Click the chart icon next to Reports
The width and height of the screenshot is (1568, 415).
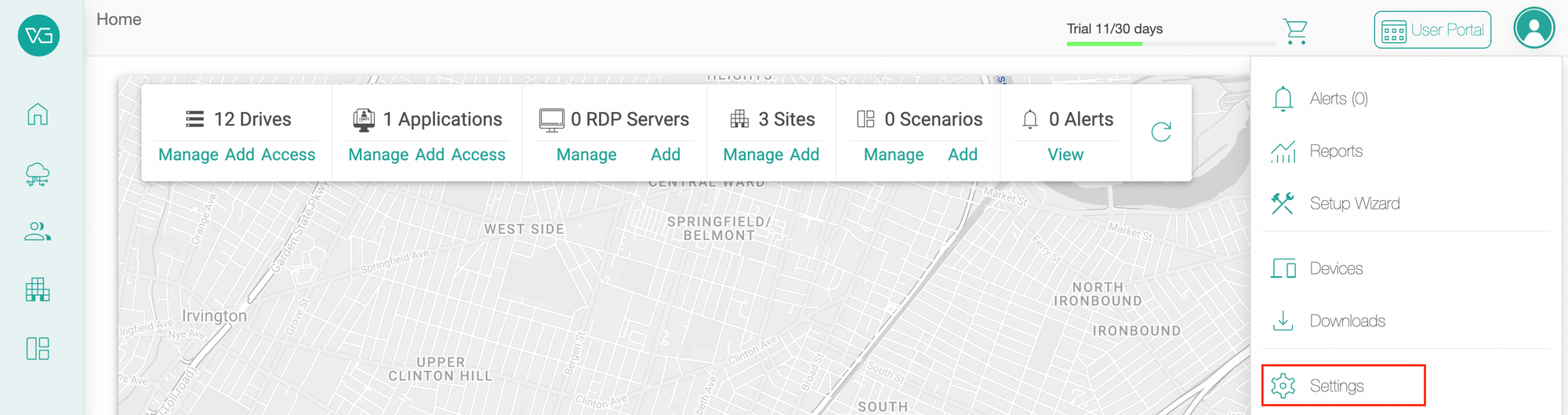[1283, 151]
